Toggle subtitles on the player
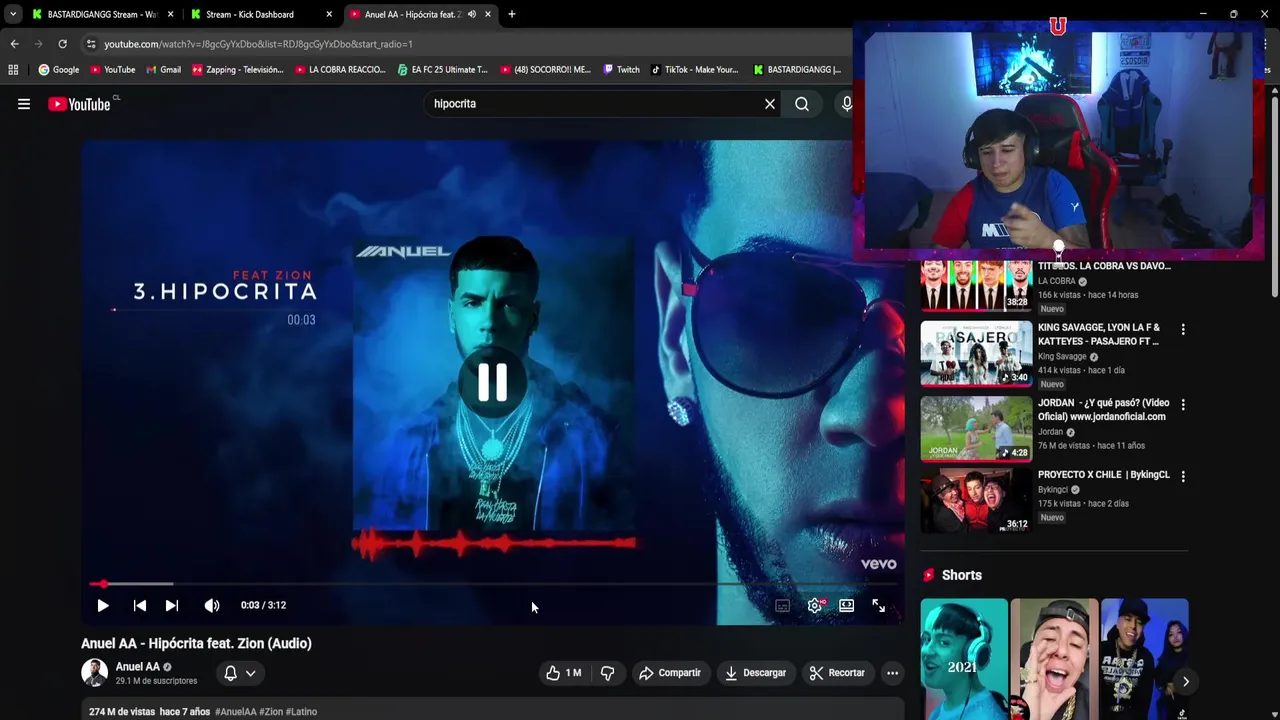The width and height of the screenshot is (1280, 720). [783, 605]
